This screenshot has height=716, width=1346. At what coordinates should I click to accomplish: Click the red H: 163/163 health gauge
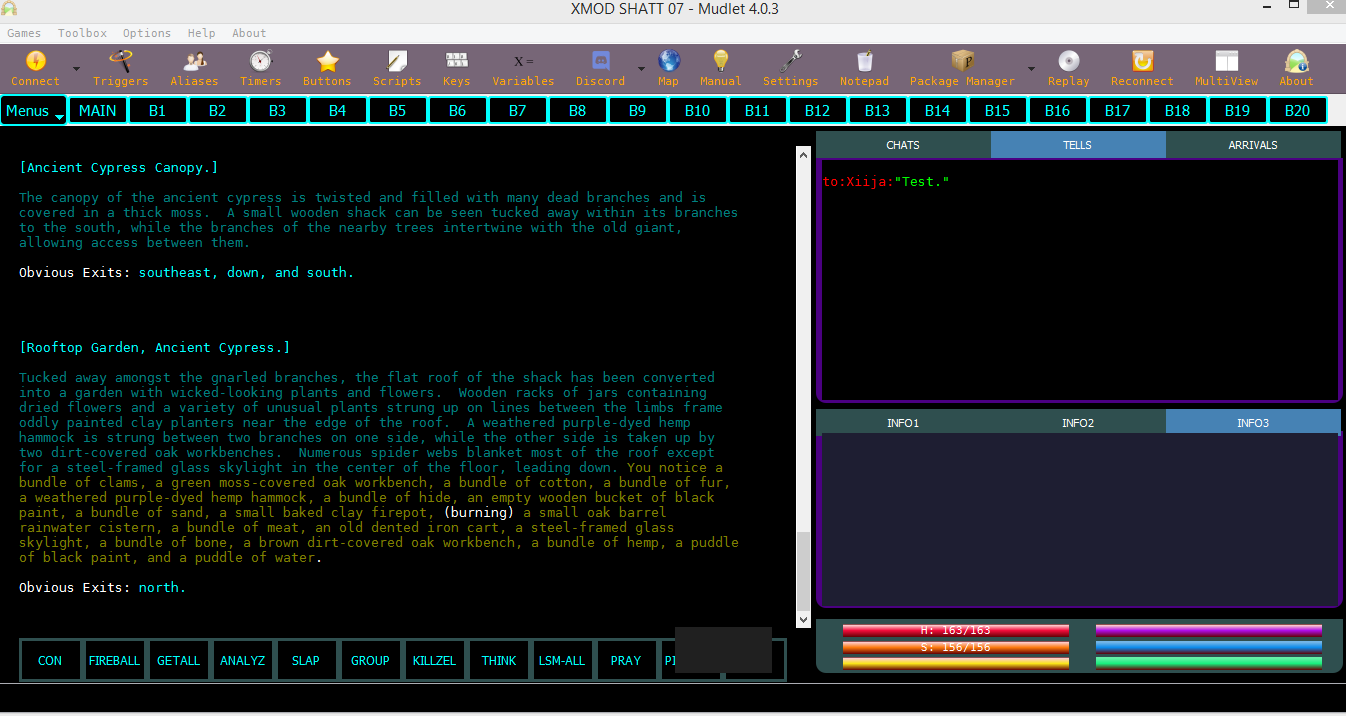tap(956, 630)
